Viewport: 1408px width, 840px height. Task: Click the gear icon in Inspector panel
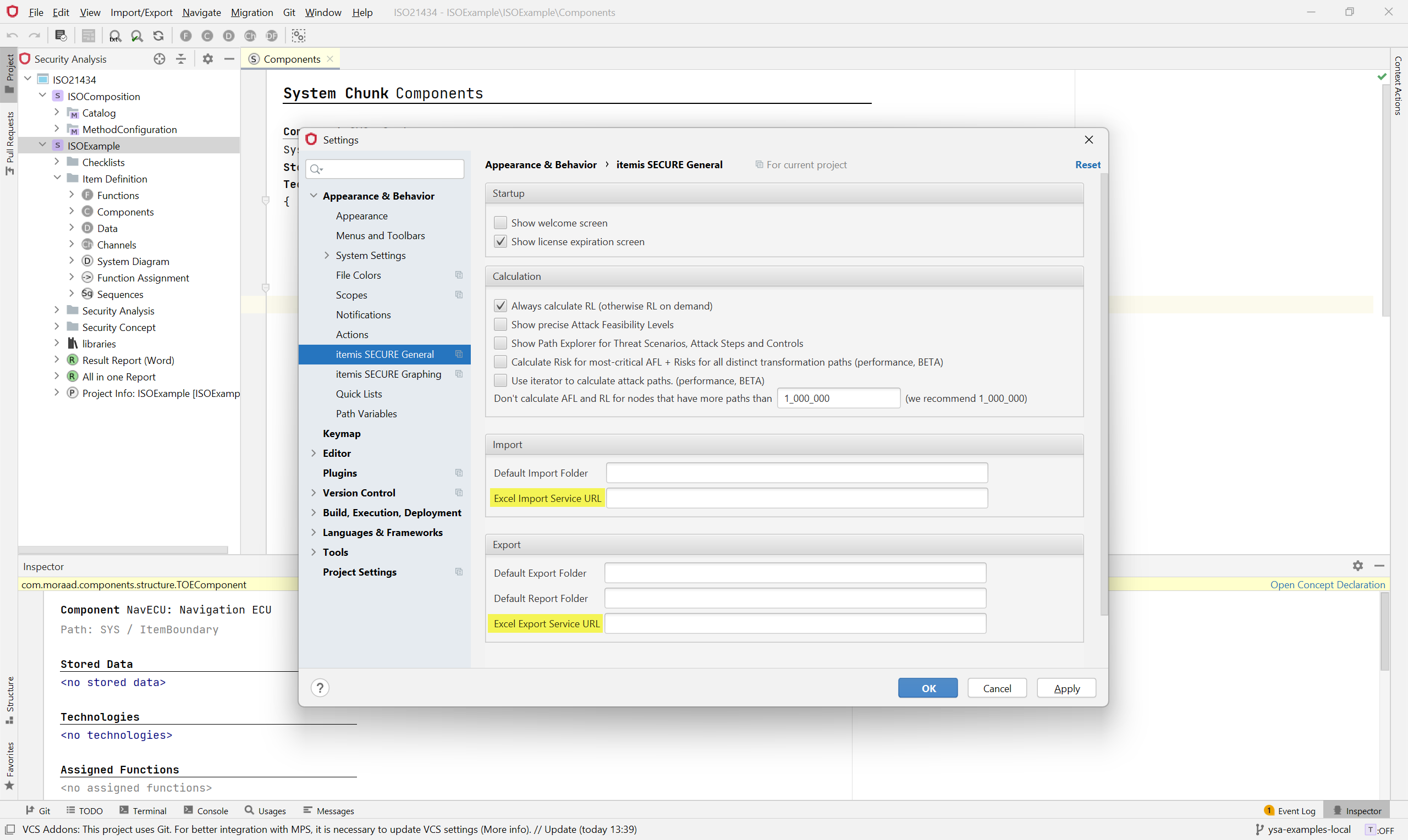tap(1357, 566)
